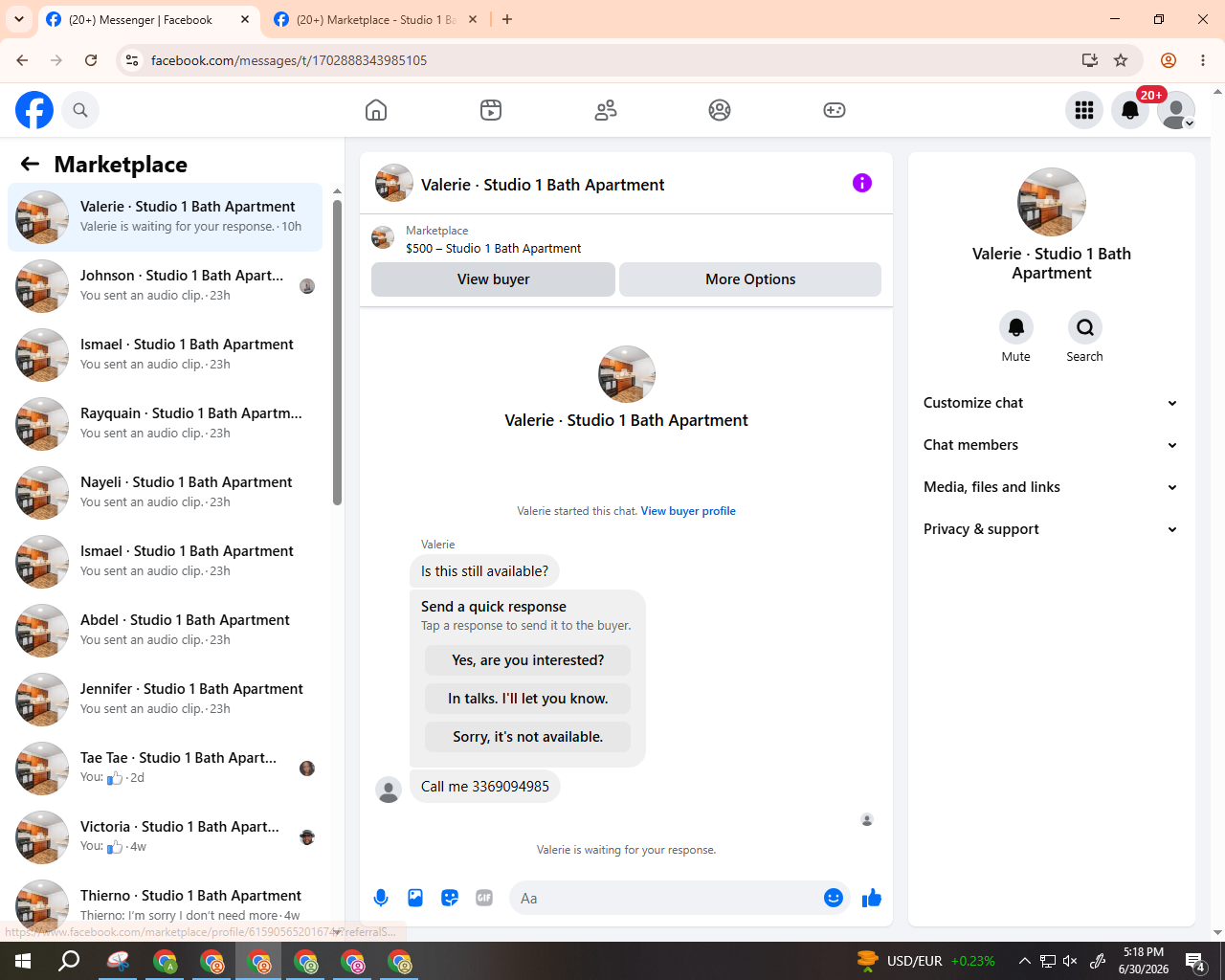Open the Nayeli conversation
The height and width of the screenshot is (980, 1225).
tap(165, 493)
